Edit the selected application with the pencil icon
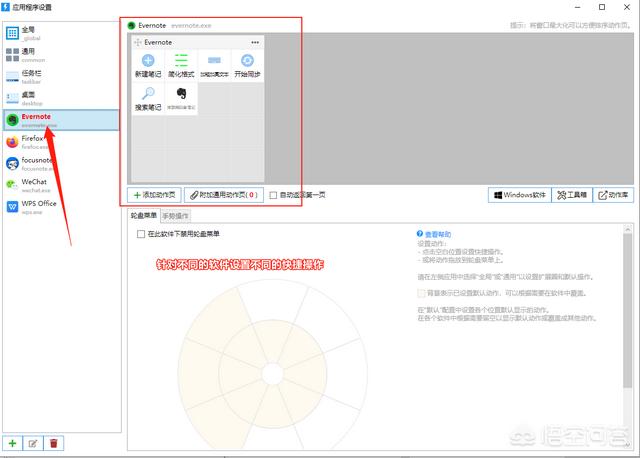The height and width of the screenshot is (458, 640). 33,443
